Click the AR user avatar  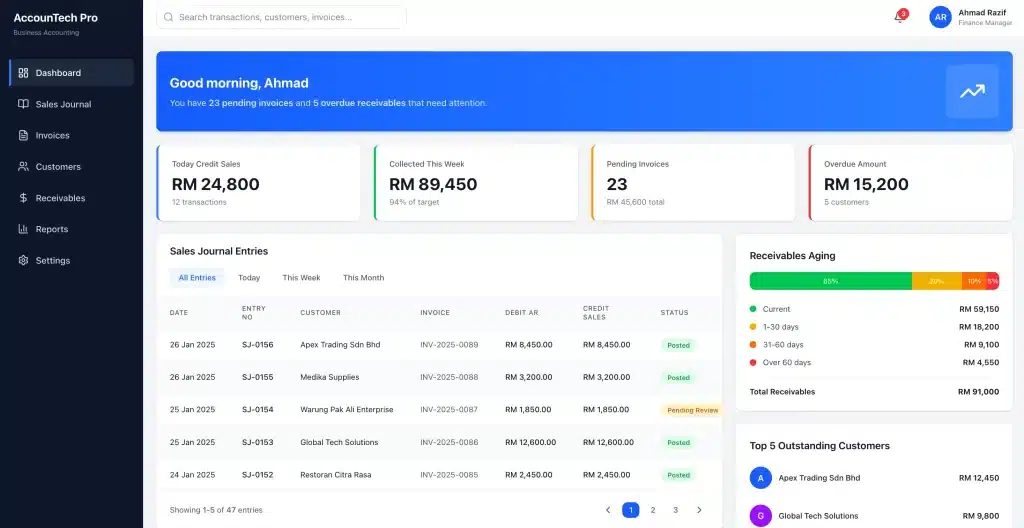(x=940, y=17)
